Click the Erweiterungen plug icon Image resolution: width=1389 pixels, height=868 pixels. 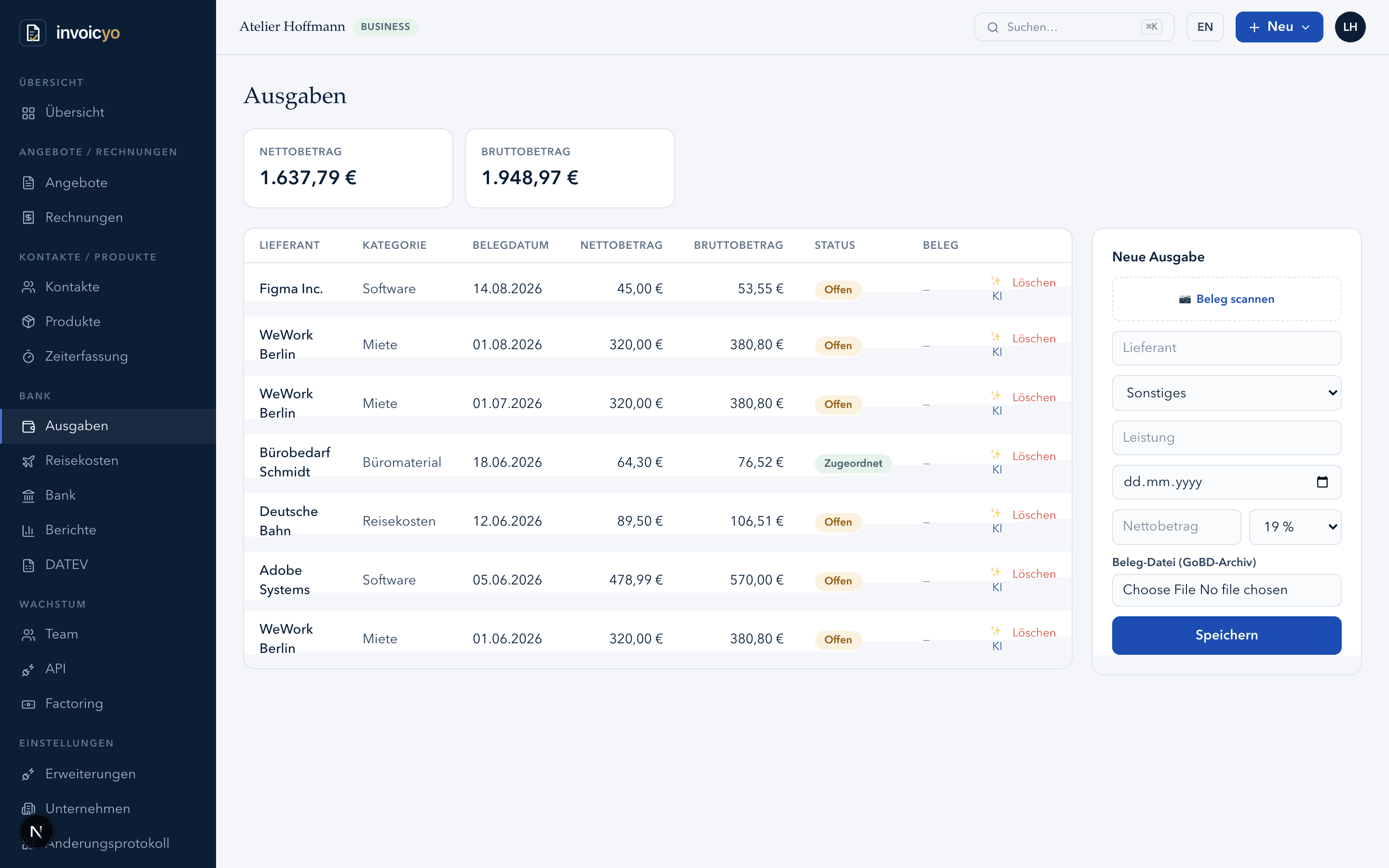click(x=29, y=774)
